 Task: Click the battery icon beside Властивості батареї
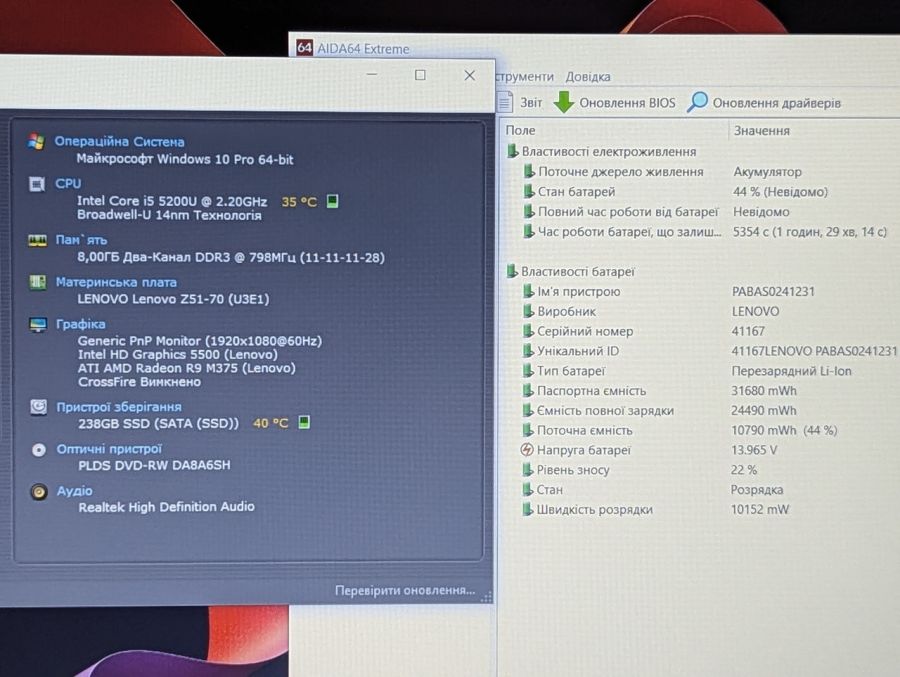pos(512,271)
